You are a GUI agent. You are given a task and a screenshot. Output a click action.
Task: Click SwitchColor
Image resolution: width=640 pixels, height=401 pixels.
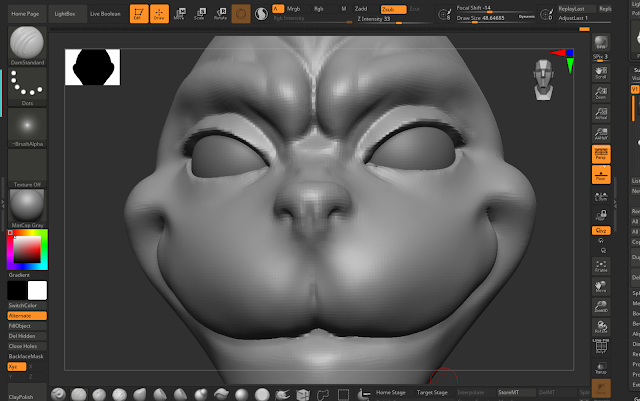[x=27, y=305]
